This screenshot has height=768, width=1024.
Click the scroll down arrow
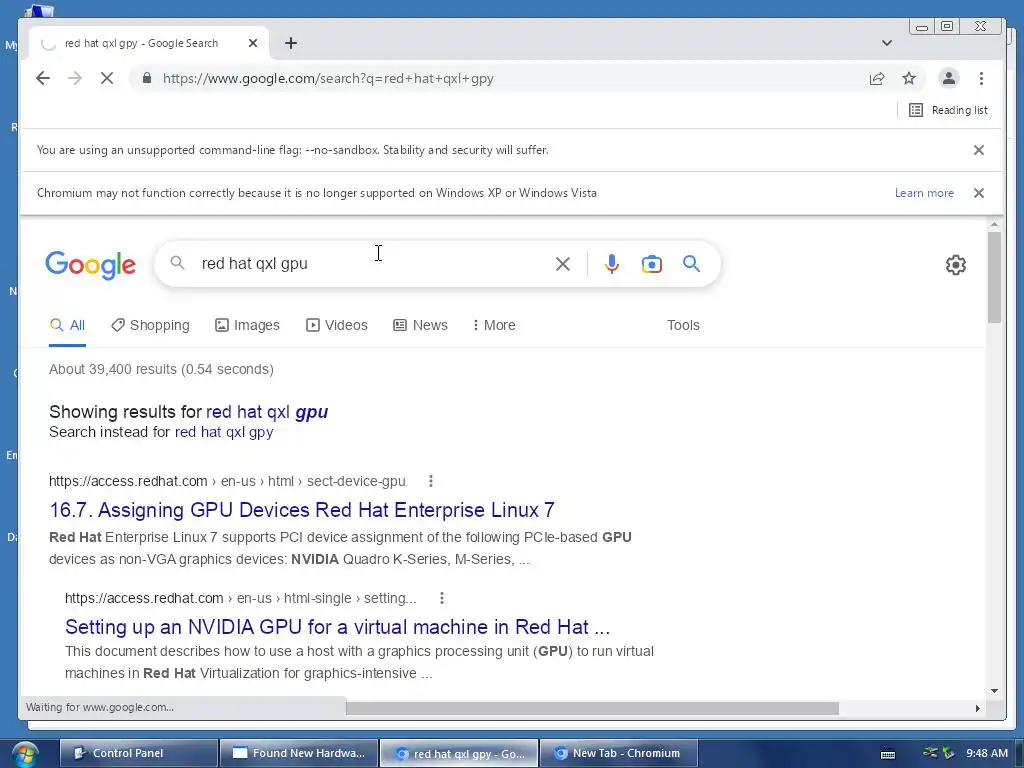tap(994, 690)
